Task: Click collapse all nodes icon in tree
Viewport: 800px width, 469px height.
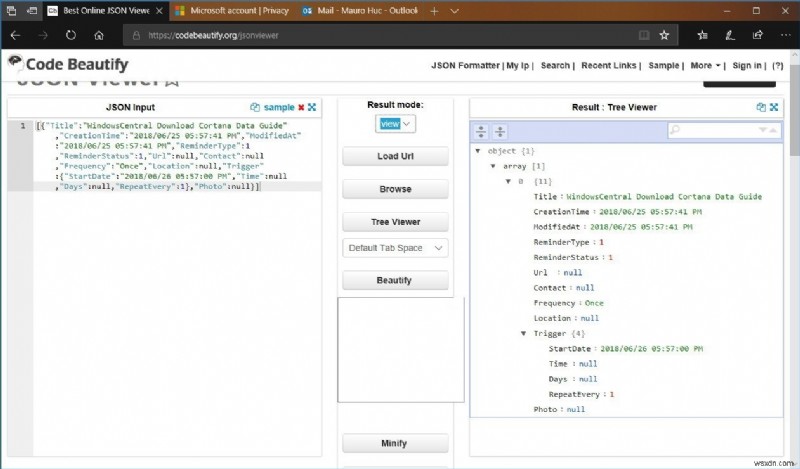Action: tap(499, 131)
